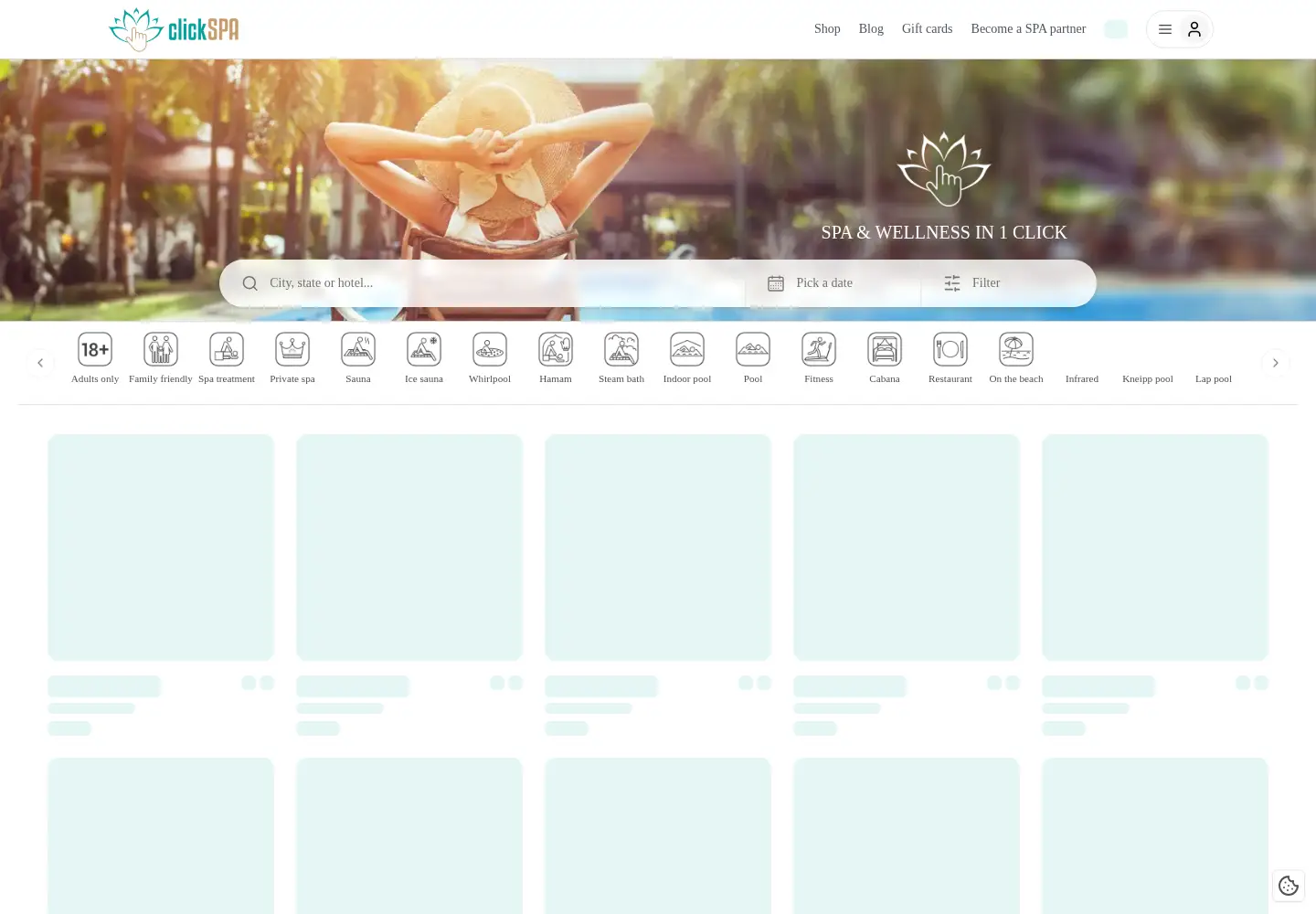The height and width of the screenshot is (914, 1316).
Task: Open the Pick a date selector
Action: pyautogui.click(x=833, y=283)
